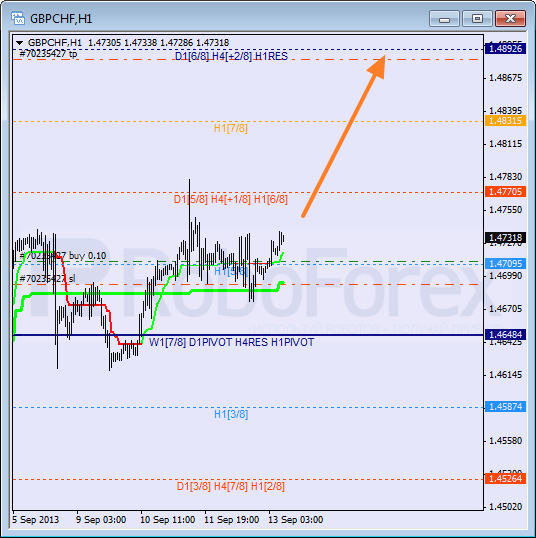Expand the chart's triangle dropdown beside GBPCHF,H1
The height and width of the screenshot is (538, 536).
20,43
